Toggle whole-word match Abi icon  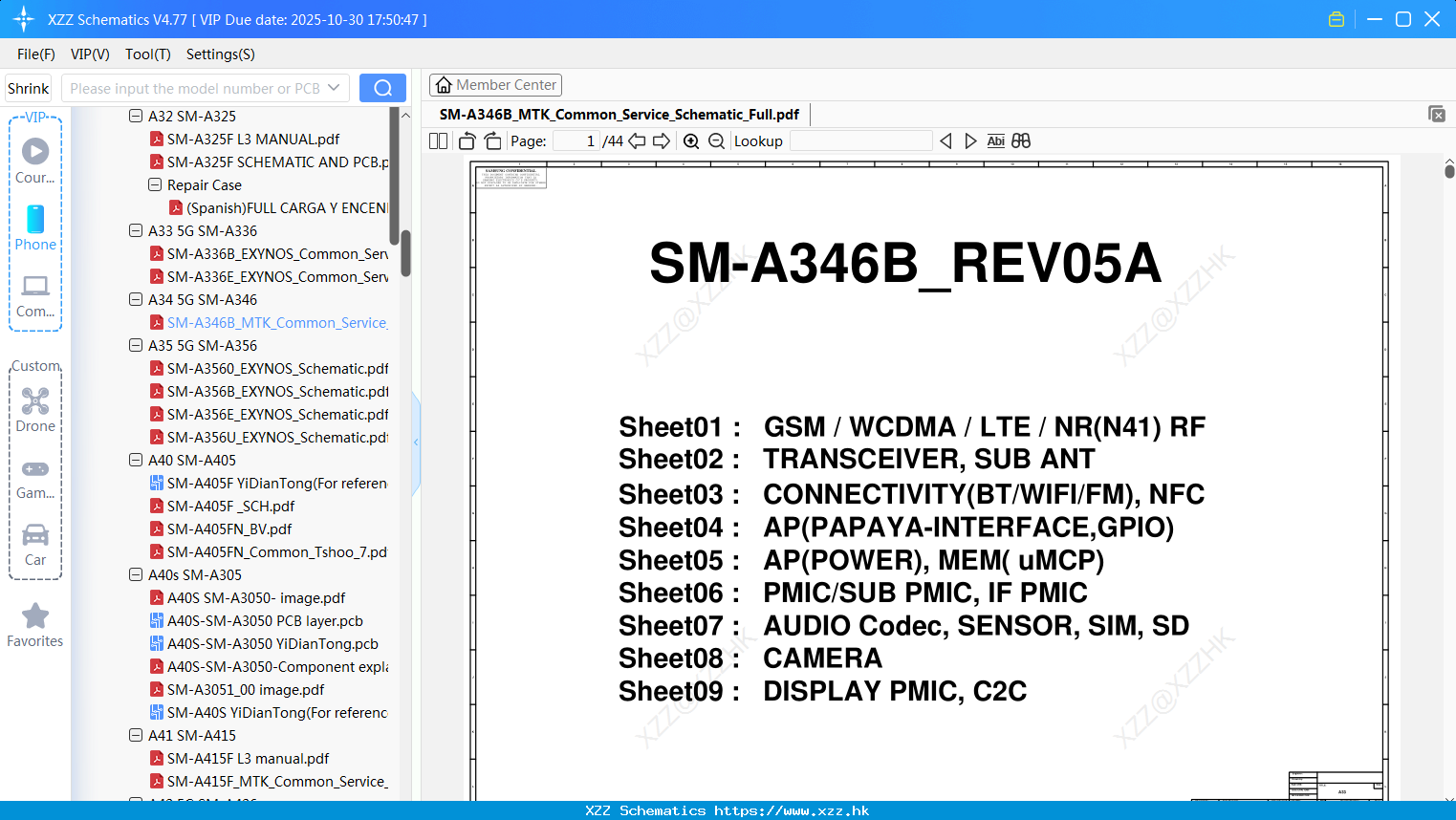996,140
